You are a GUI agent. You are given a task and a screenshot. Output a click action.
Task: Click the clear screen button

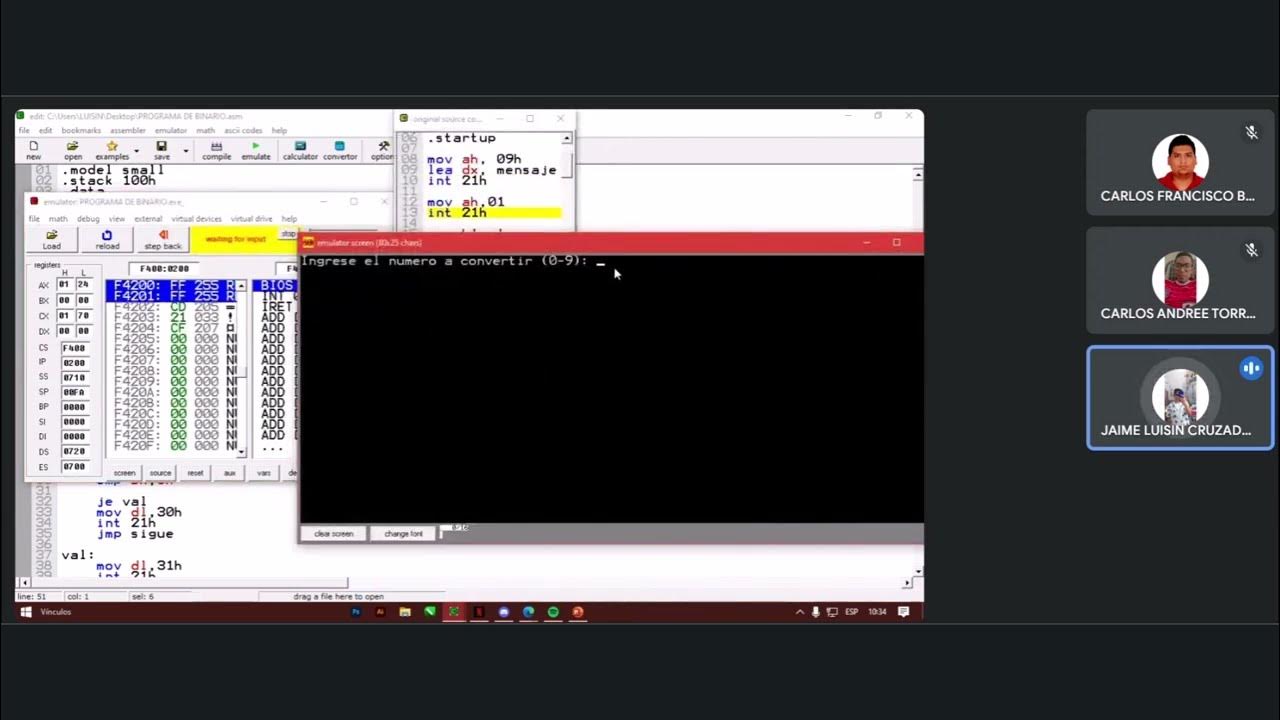coord(333,534)
